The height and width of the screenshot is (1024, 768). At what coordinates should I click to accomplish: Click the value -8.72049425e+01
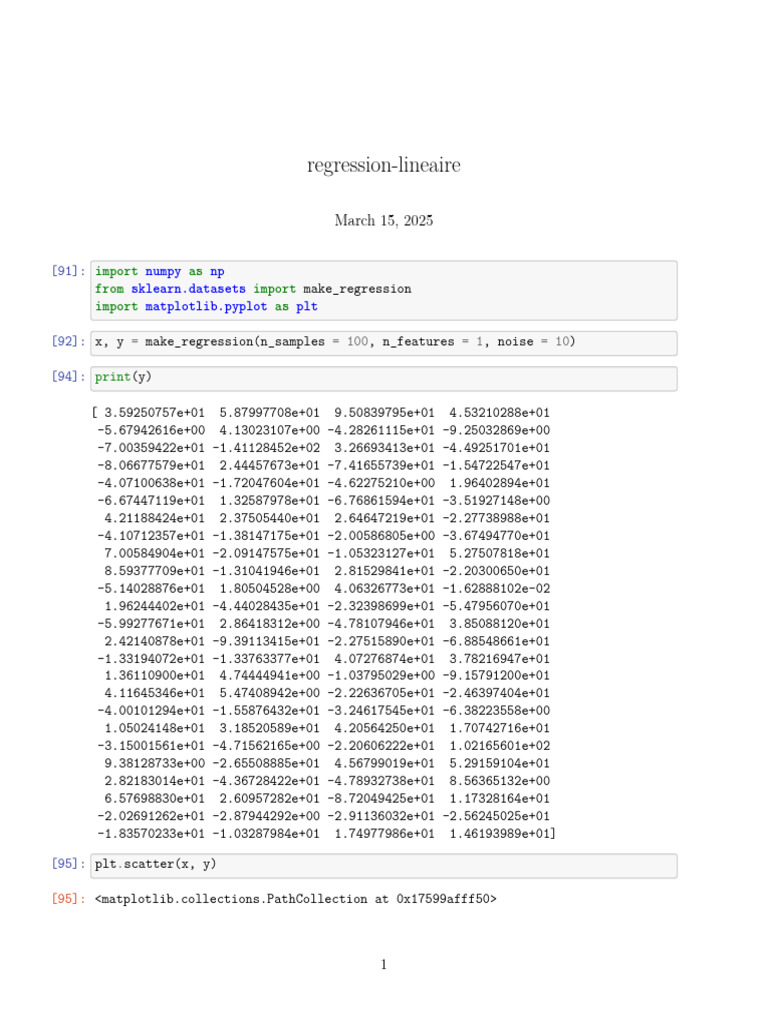[381, 799]
